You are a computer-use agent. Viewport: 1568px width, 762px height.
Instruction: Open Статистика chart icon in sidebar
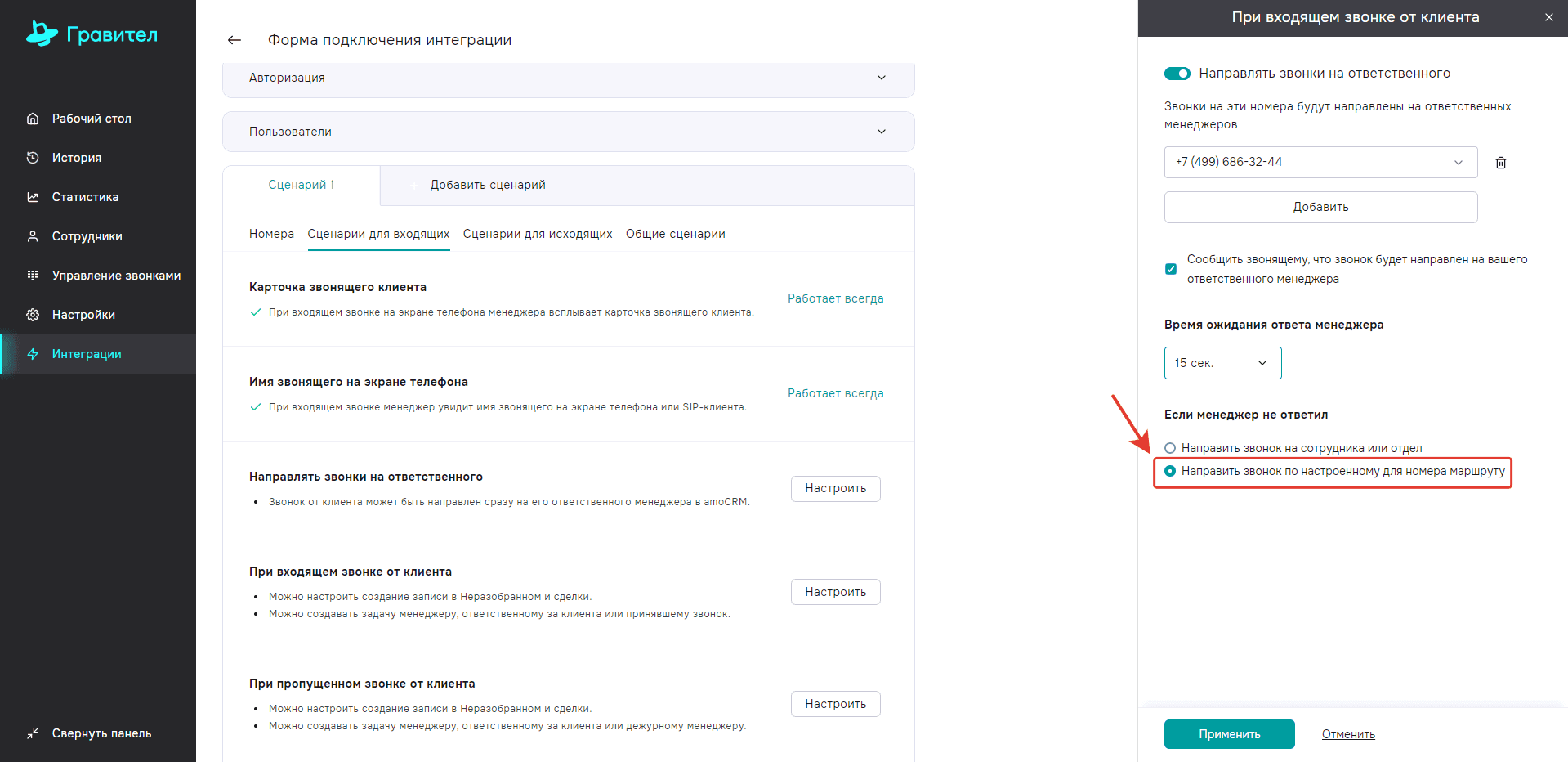click(33, 197)
